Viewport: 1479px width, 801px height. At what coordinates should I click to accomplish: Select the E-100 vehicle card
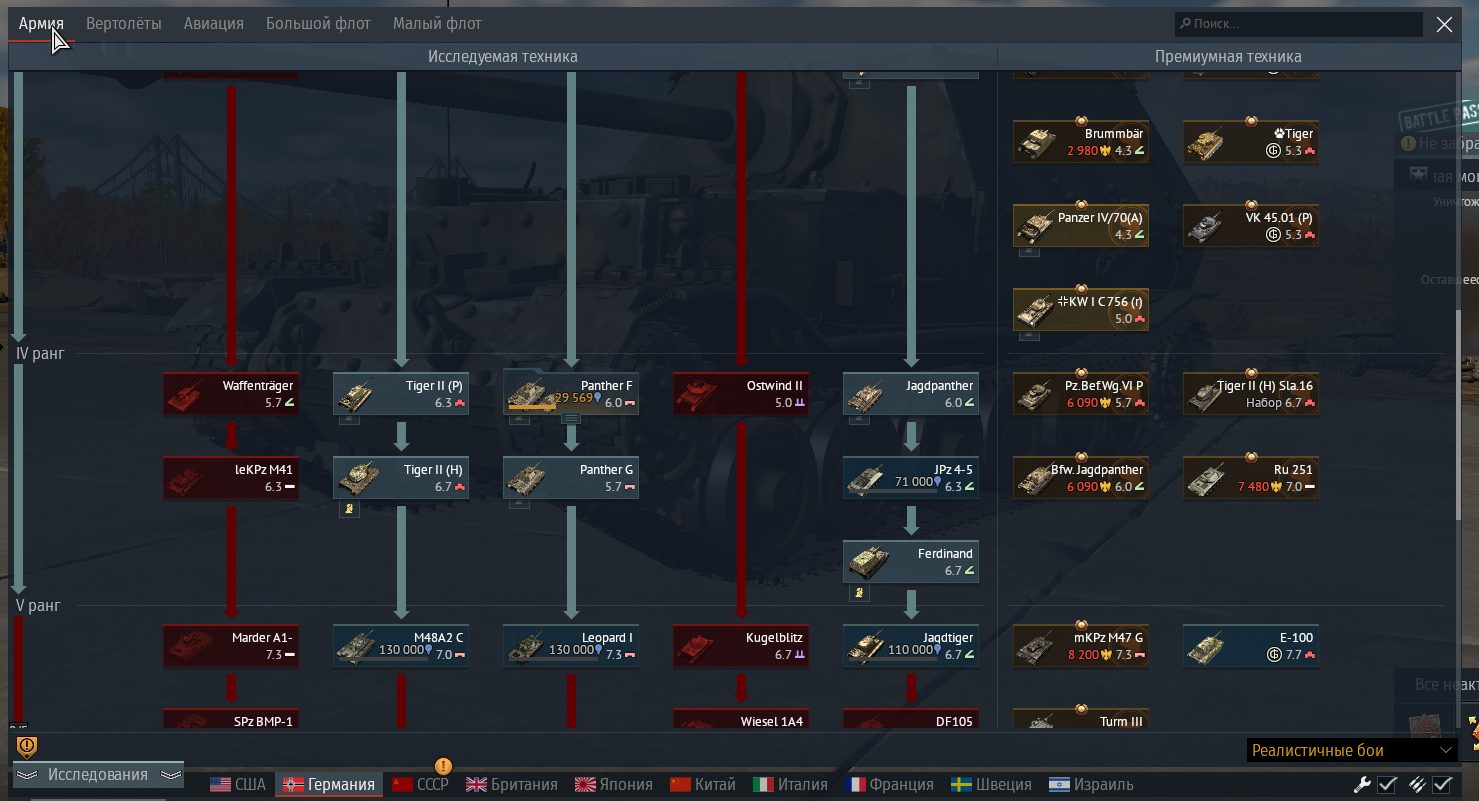(x=1251, y=646)
